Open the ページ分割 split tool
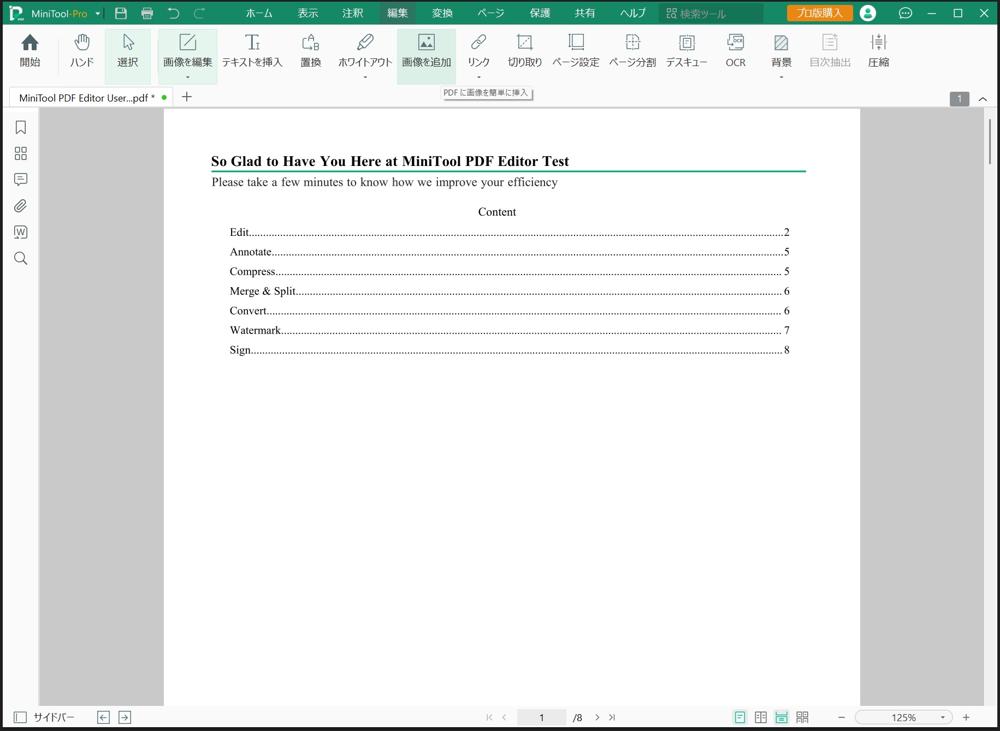Viewport: 1000px width, 731px height. 632,51
